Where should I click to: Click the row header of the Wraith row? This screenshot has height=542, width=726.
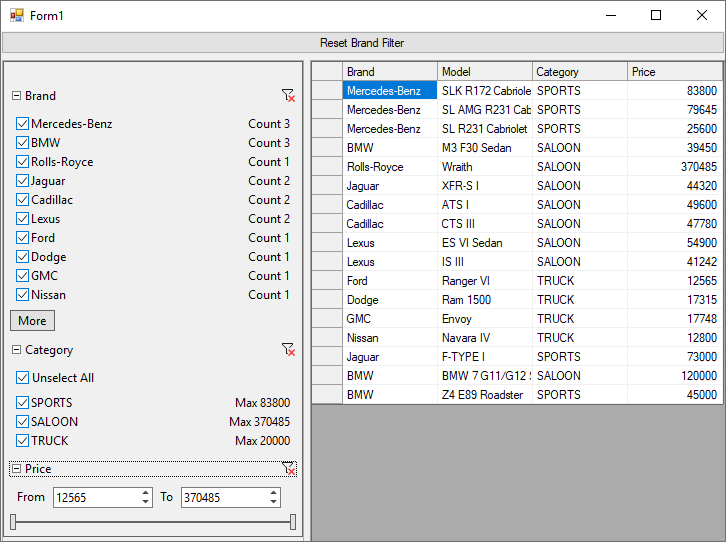(x=327, y=167)
